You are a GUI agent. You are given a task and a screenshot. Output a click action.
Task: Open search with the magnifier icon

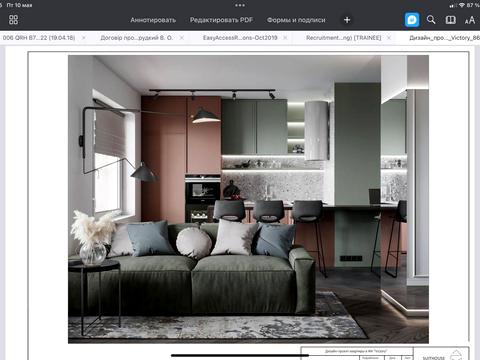coord(431,20)
